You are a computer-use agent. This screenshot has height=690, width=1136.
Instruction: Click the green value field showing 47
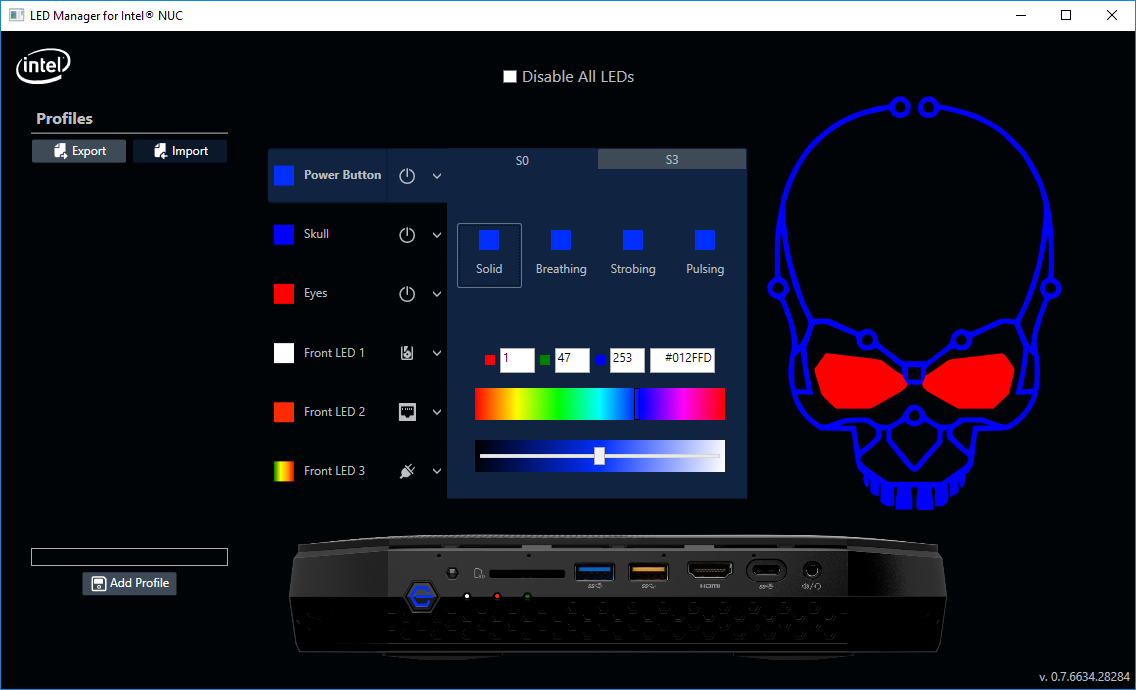click(x=572, y=359)
